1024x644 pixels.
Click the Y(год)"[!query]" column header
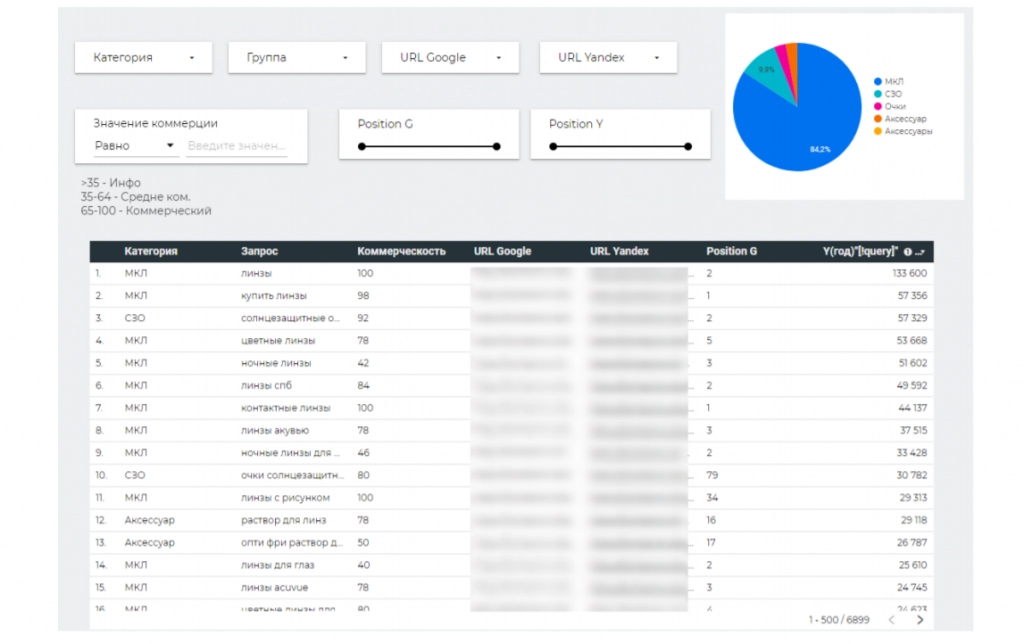coord(860,251)
